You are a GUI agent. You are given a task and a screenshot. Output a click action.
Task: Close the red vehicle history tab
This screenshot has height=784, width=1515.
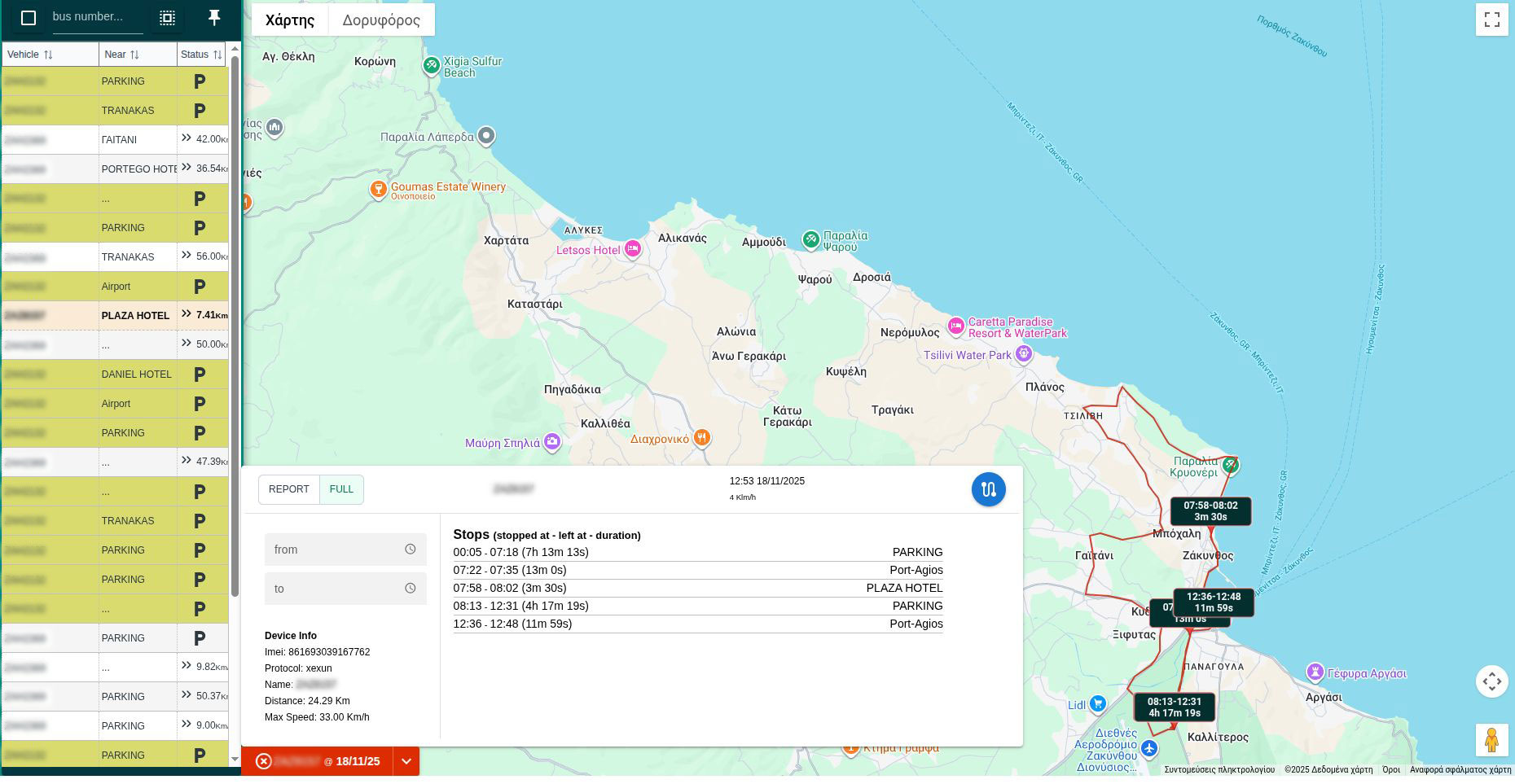click(263, 761)
